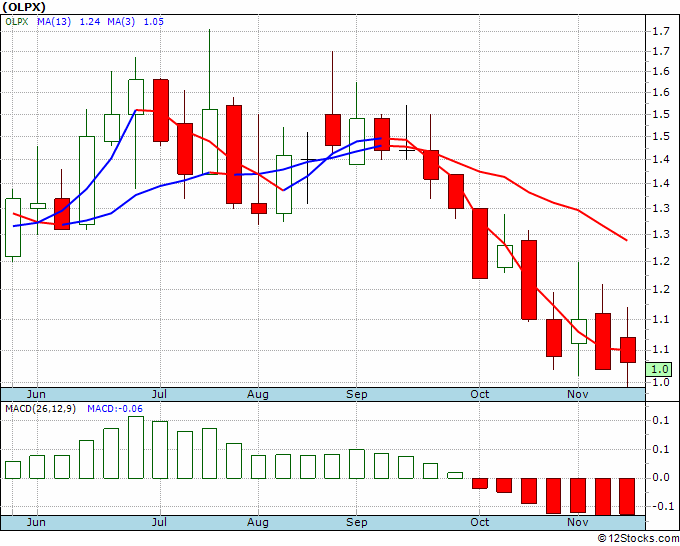Click the red candle at July start
Screen dimensions: 680x546
point(161,111)
